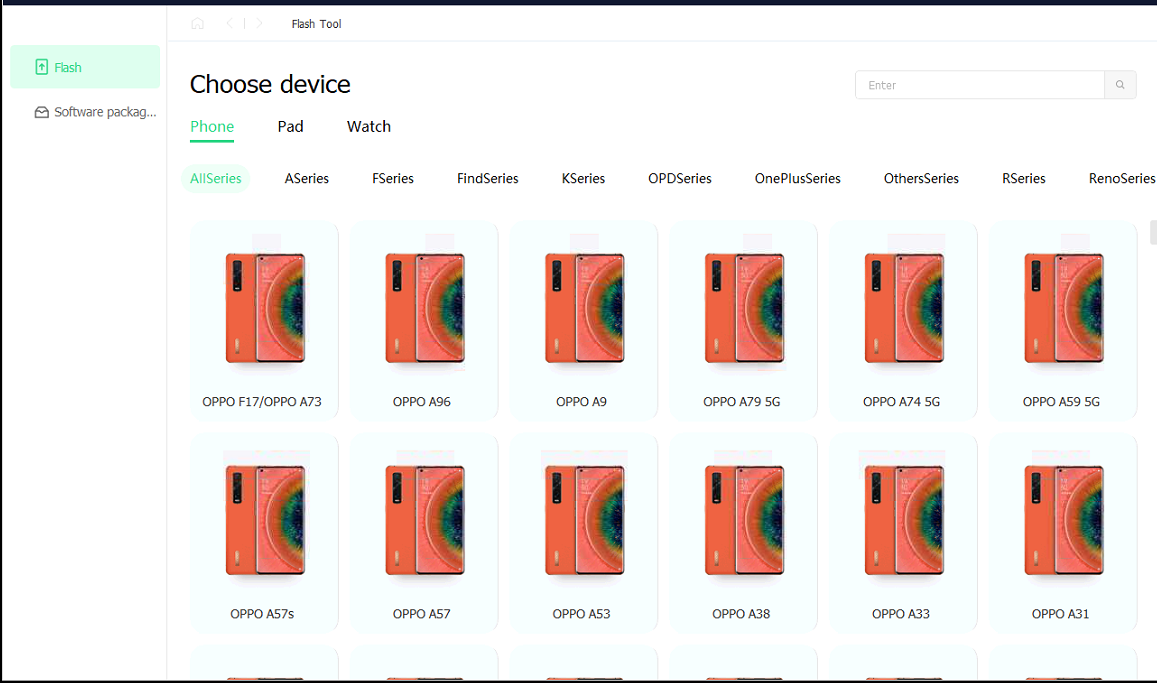Choose the OPPO A31 device image
Image resolution: width=1157 pixels, height=683 pixels.
tap(1063, 520)
